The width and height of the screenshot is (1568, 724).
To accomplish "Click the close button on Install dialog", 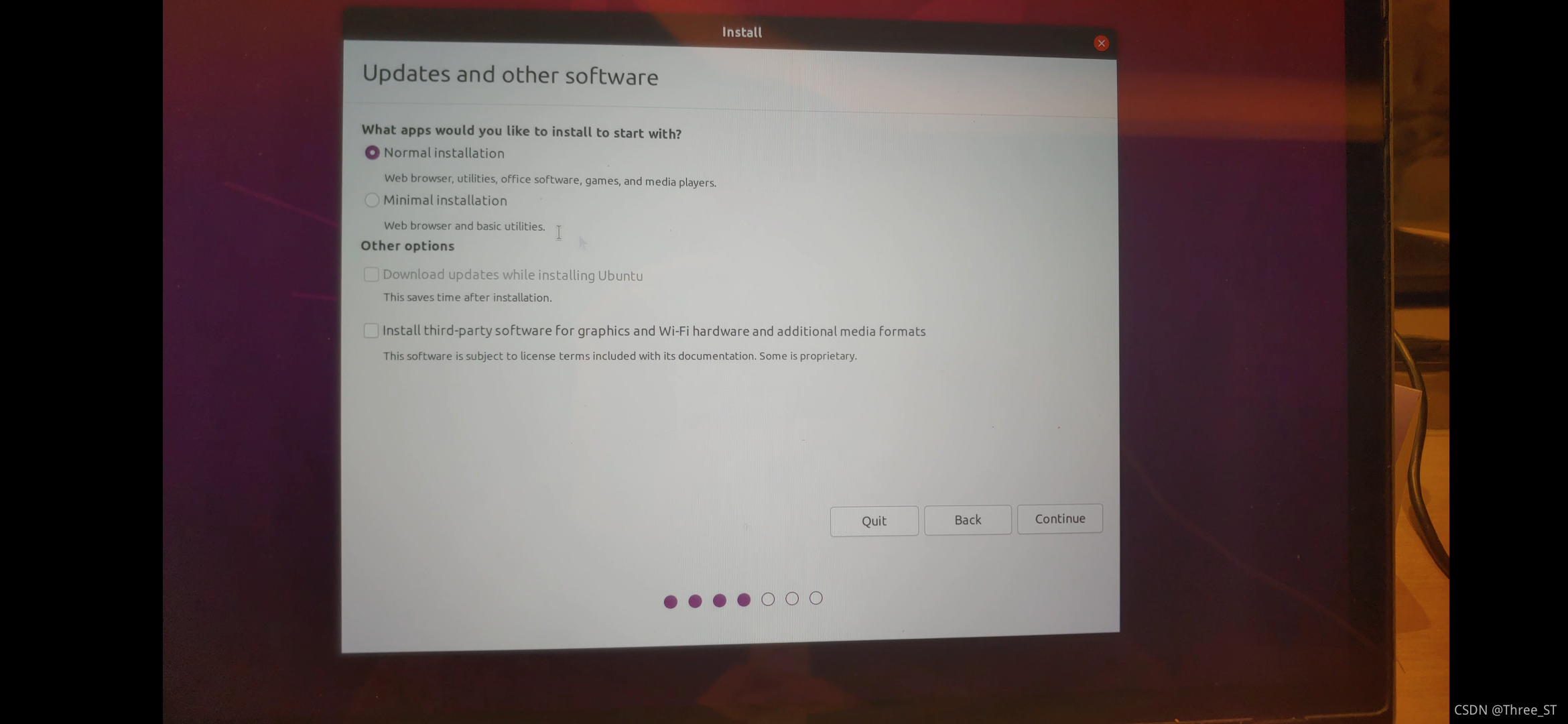I will click(1101, 42).
